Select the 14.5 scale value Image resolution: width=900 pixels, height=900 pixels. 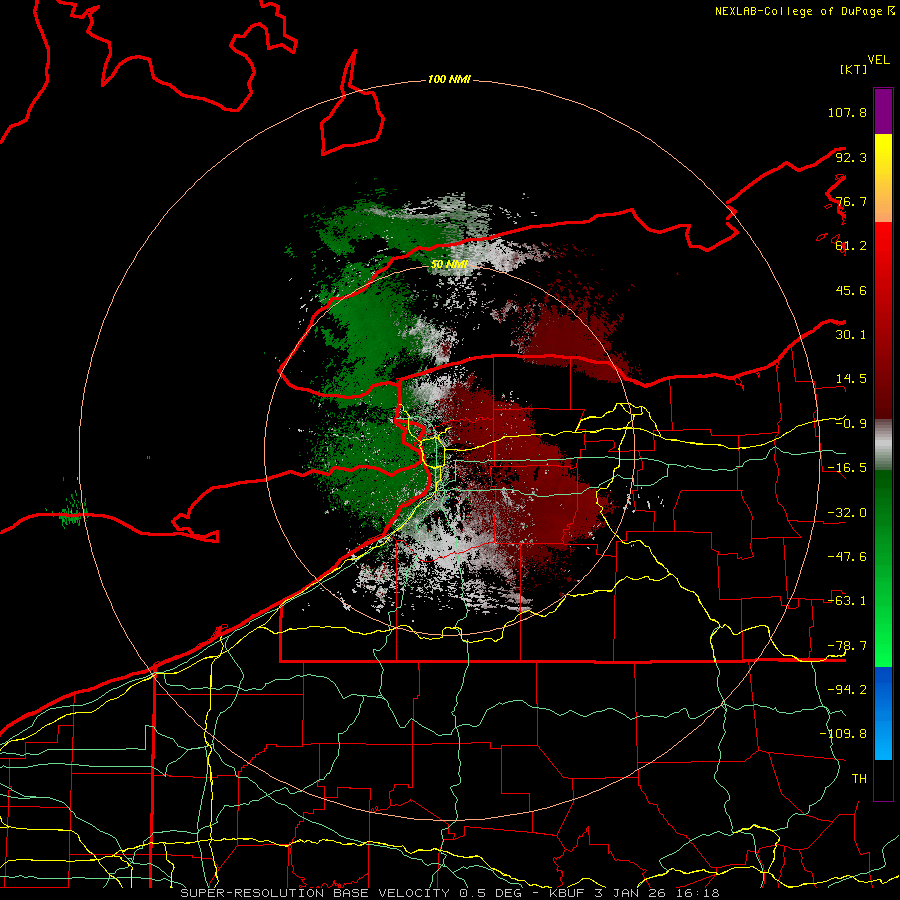coord(851,379)
